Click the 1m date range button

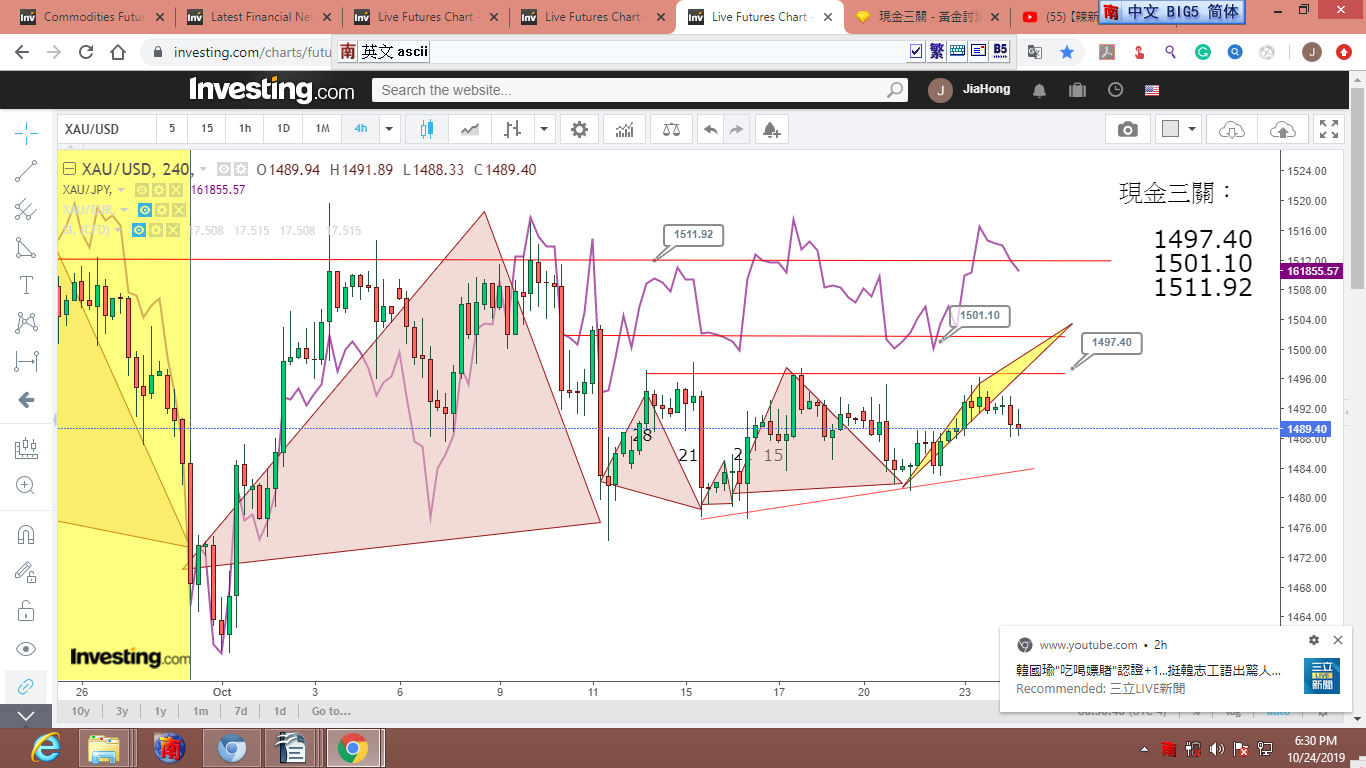coord(200,711)
